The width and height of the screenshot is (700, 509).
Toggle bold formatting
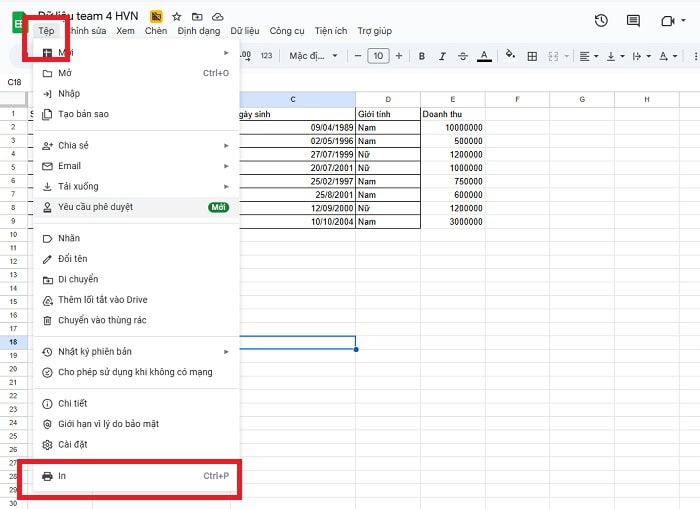coord(422,55)
